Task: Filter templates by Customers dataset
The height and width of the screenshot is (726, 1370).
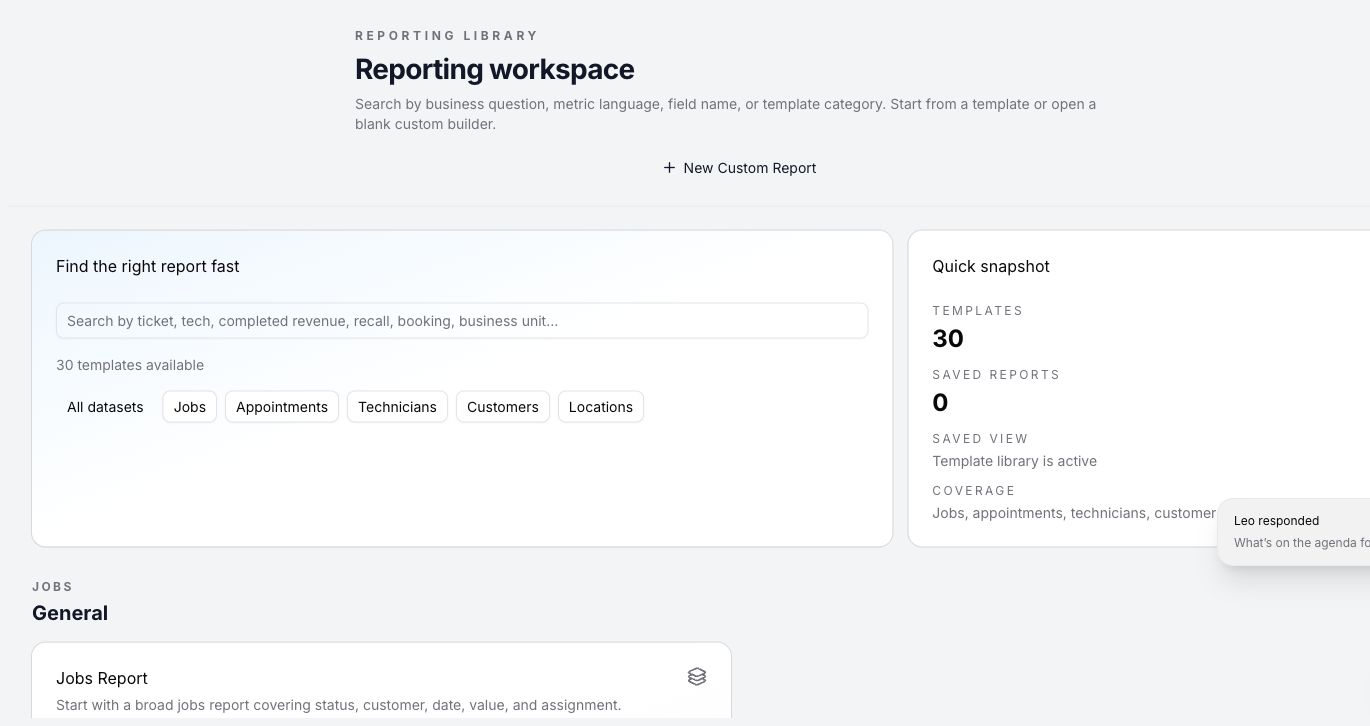Action: (x=503, y=407)
